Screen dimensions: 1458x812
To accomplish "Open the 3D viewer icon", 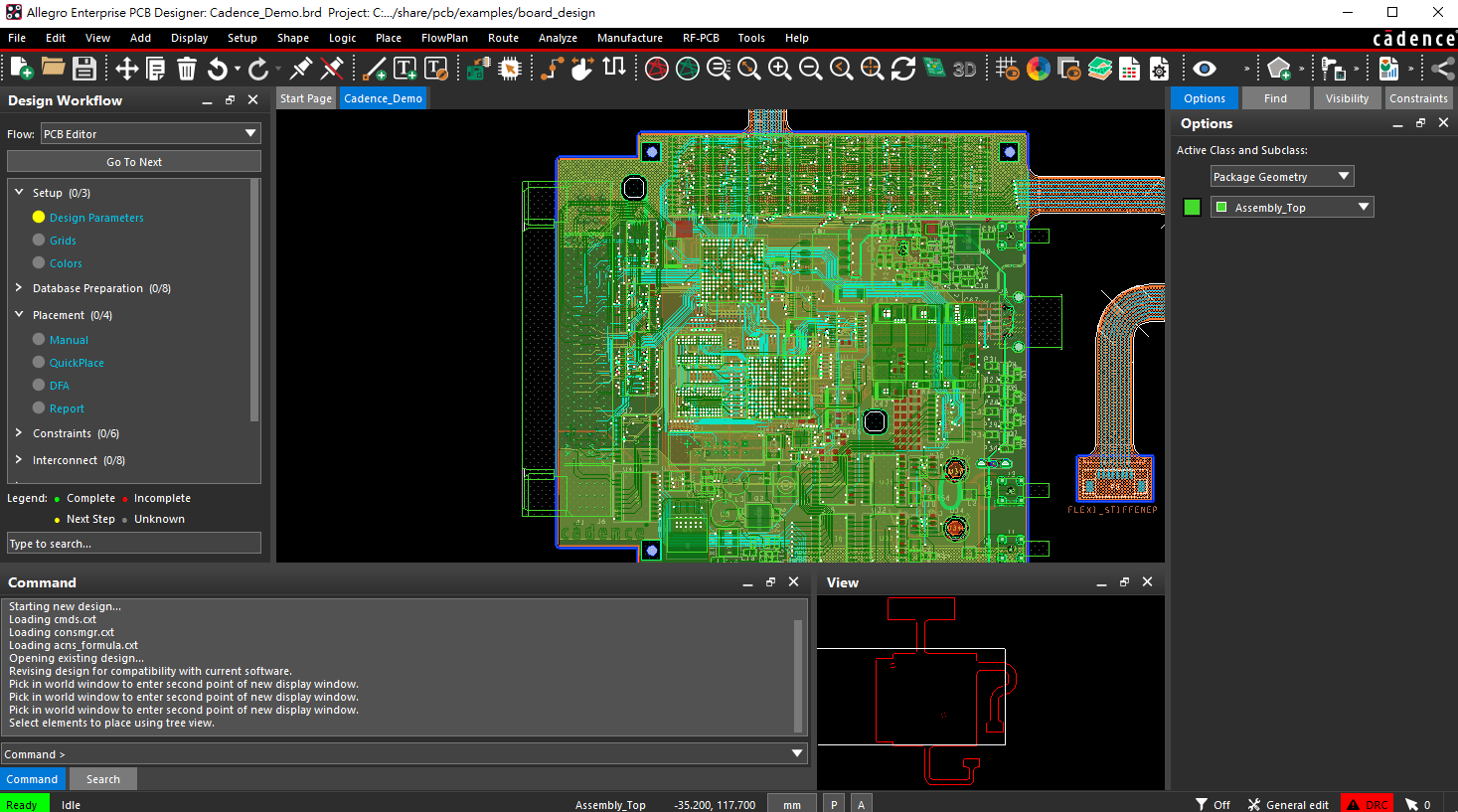I will click(x=964, y=69).
